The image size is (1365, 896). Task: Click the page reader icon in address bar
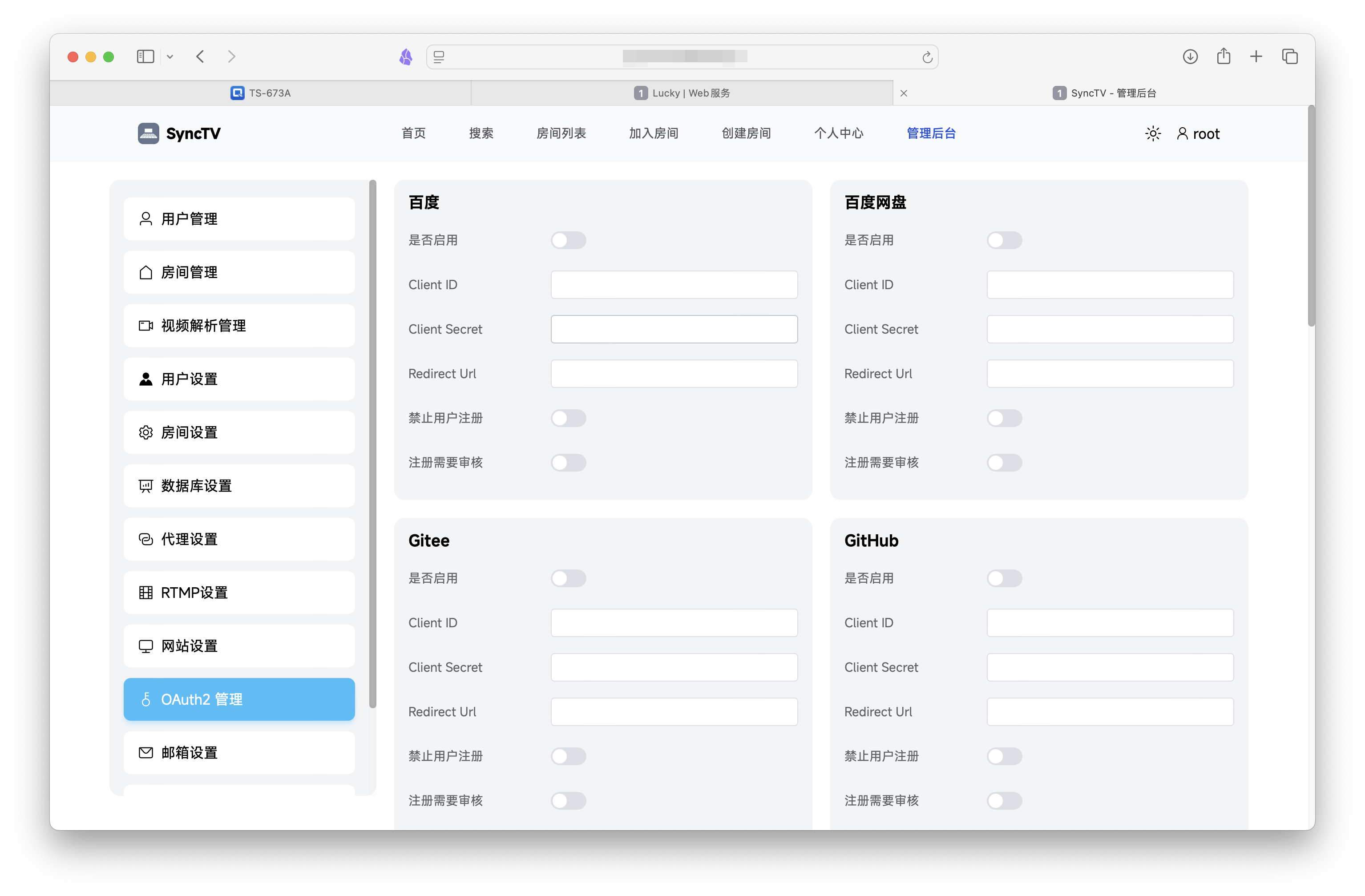pos(439,57)
